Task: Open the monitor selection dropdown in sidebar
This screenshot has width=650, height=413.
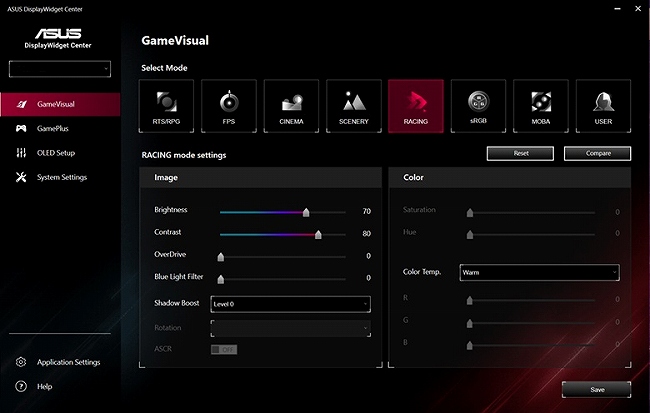Action: click(60, 69)
